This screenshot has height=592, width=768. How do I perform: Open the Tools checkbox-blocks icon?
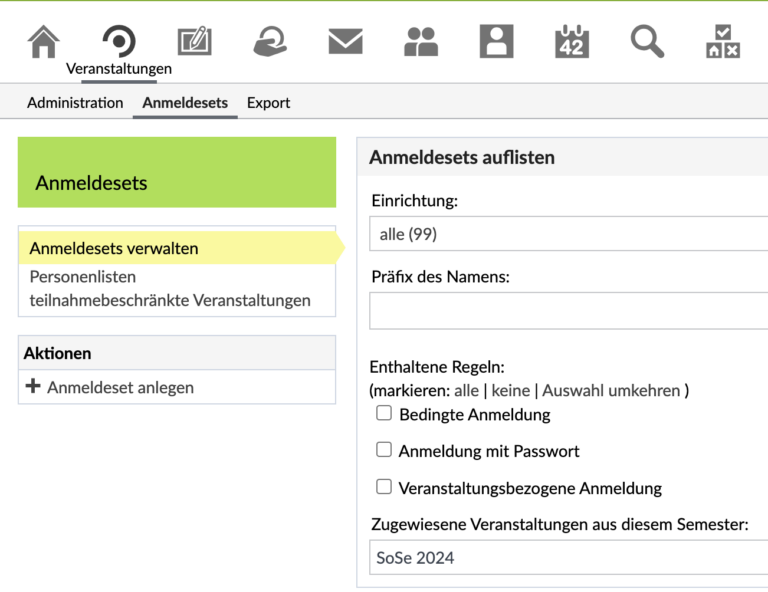pos(723,42)
